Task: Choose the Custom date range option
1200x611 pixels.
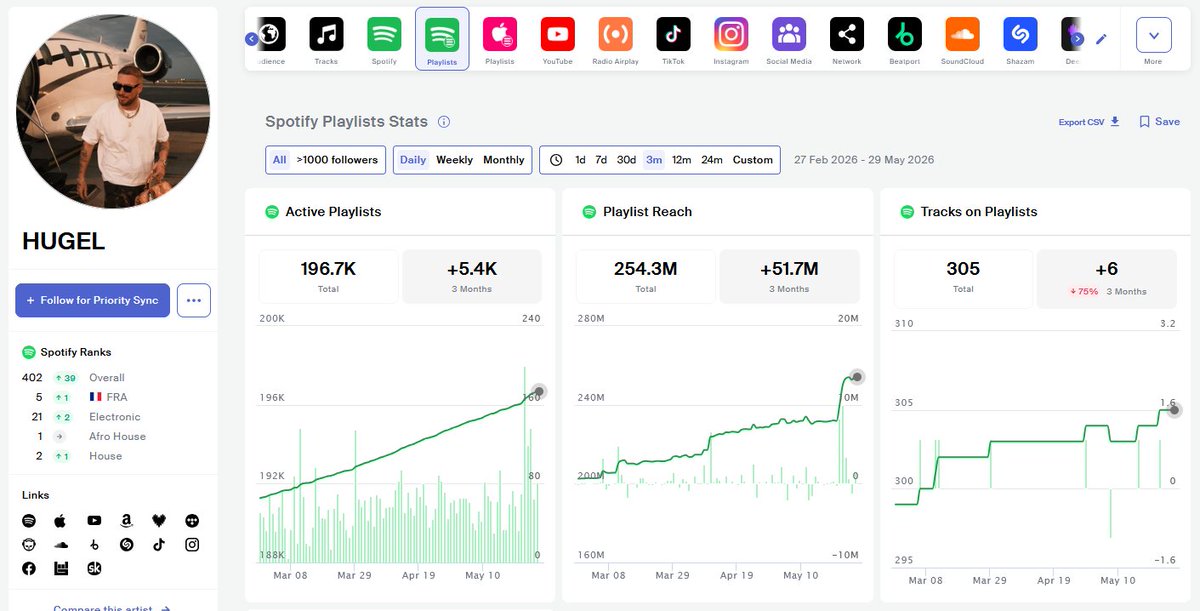Action: coord(753,160)
